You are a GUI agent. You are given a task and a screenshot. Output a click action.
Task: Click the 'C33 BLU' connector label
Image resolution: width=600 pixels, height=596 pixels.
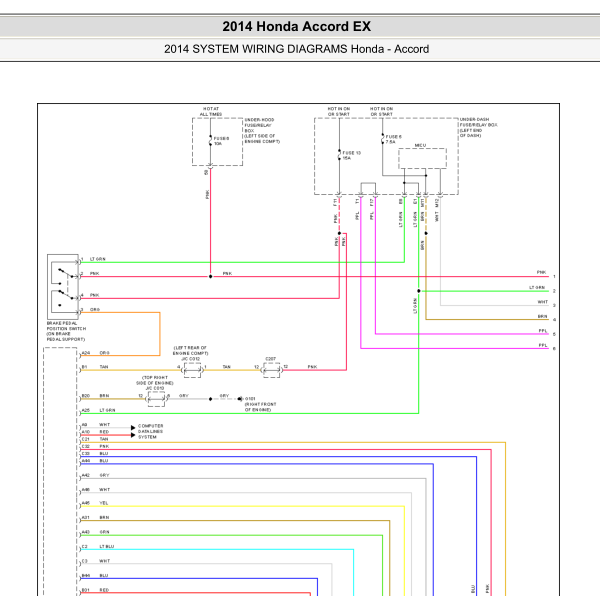(95, 453)
